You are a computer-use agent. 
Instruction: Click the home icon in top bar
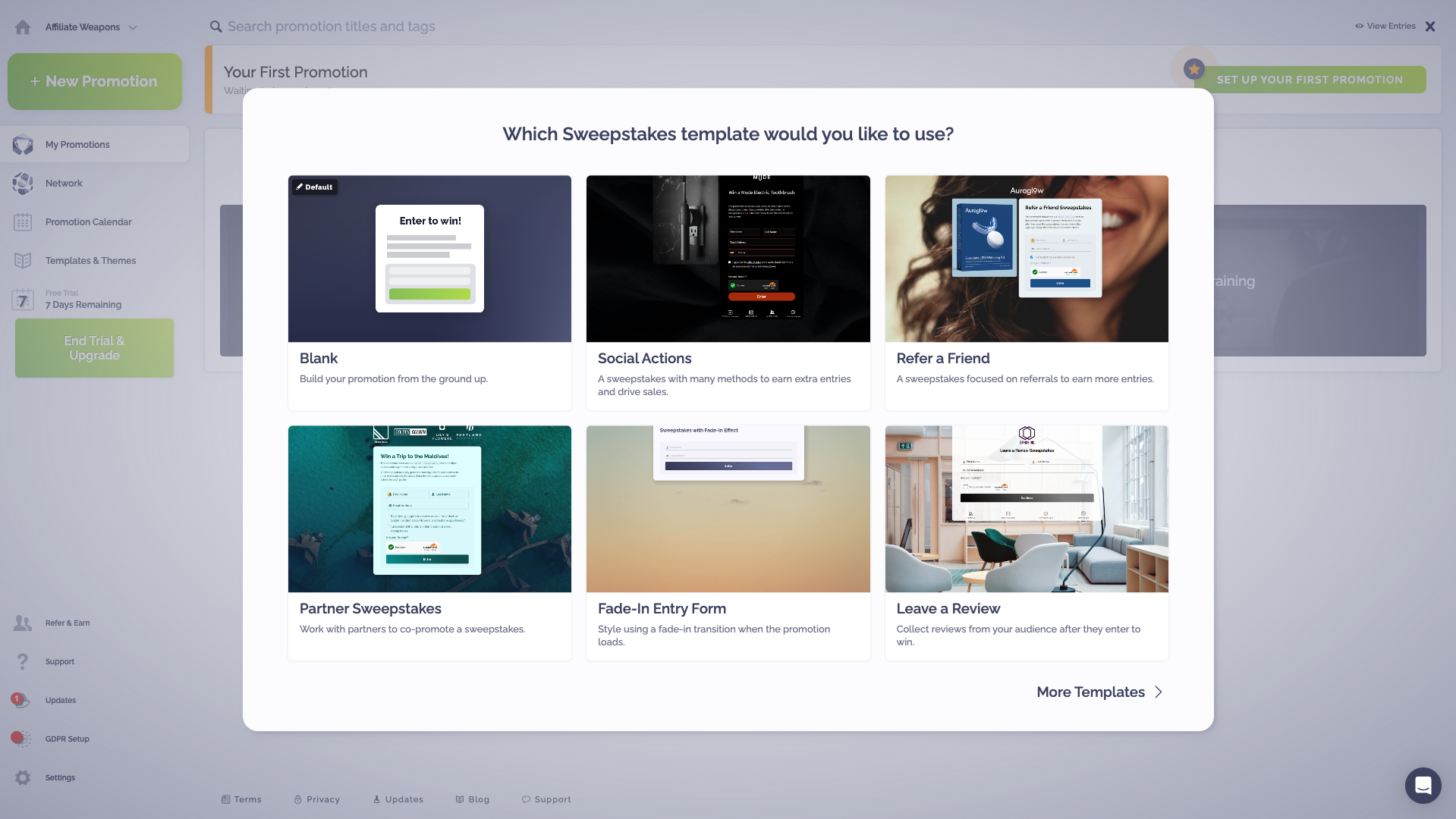tap(23, 27)
